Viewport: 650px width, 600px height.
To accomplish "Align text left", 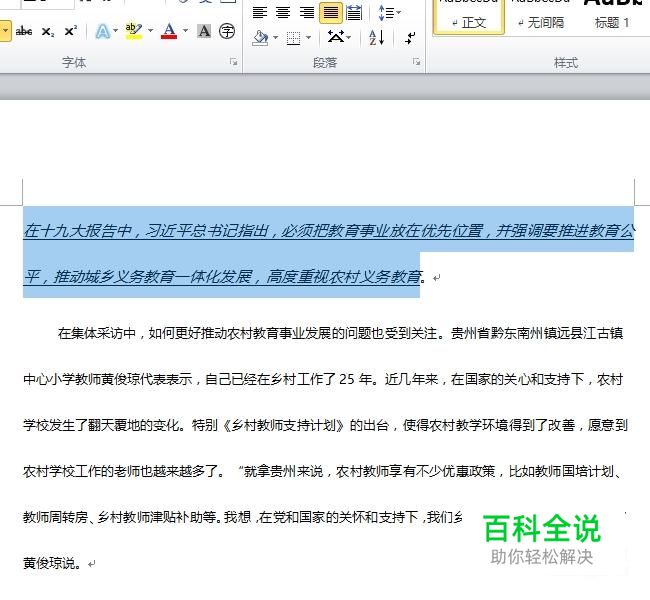I will pos(260,12).
